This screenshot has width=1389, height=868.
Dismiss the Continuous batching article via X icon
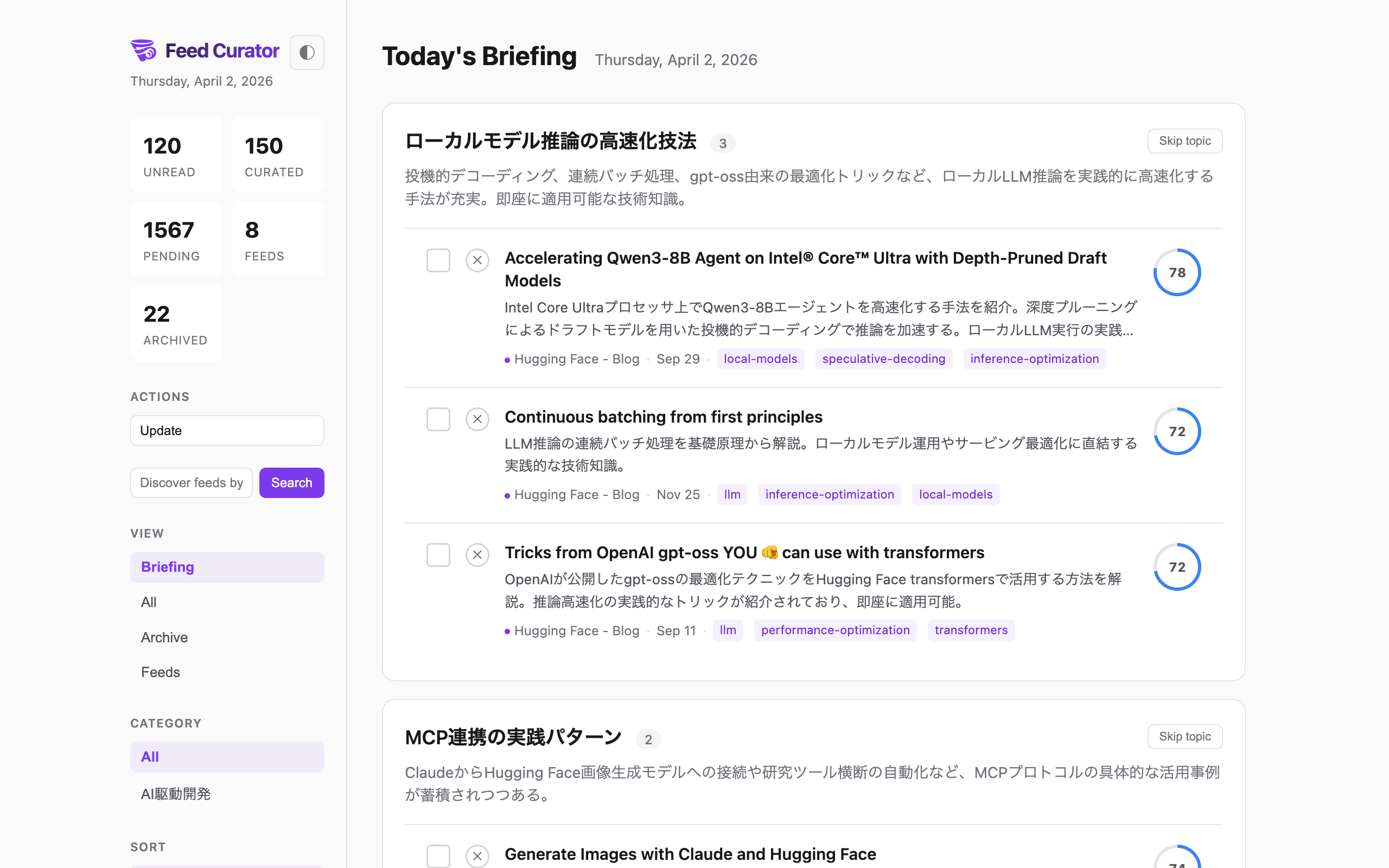click(477, 419)
